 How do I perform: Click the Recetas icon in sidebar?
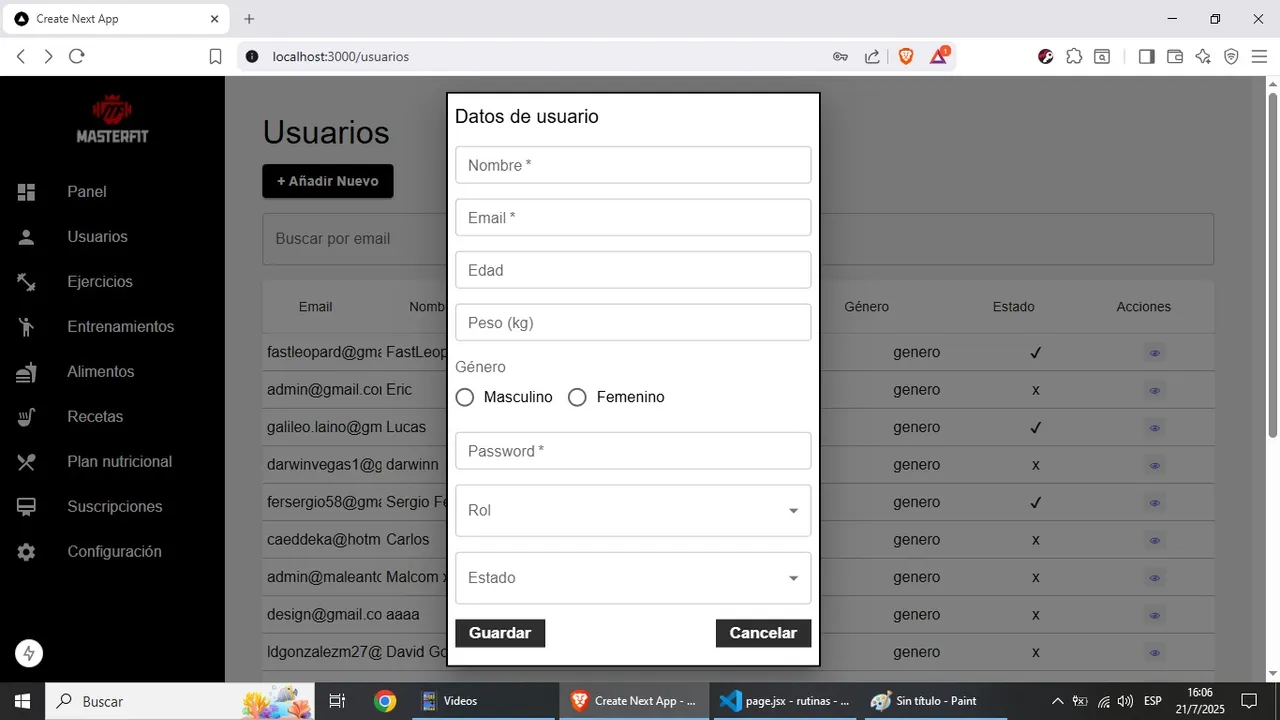pos(26,417)
